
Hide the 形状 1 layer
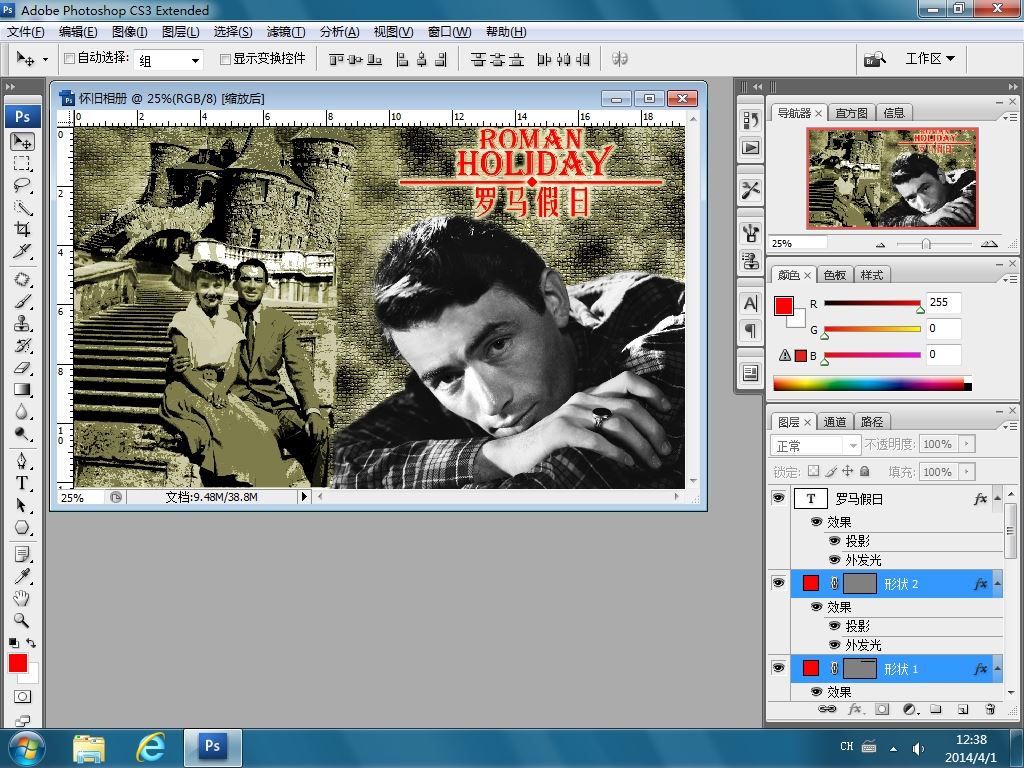pyautogui.click(x=778, y=668)
